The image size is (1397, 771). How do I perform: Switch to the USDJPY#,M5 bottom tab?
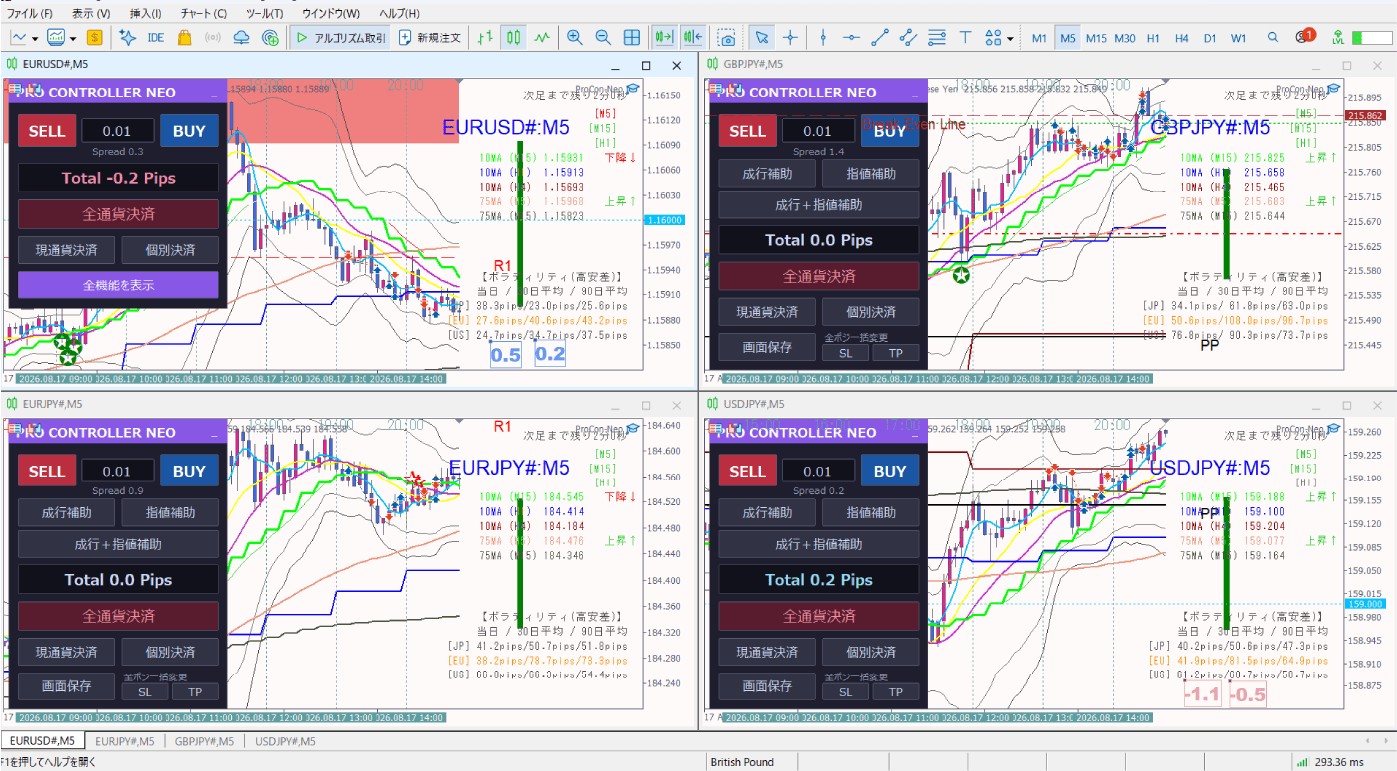(285, 741)
